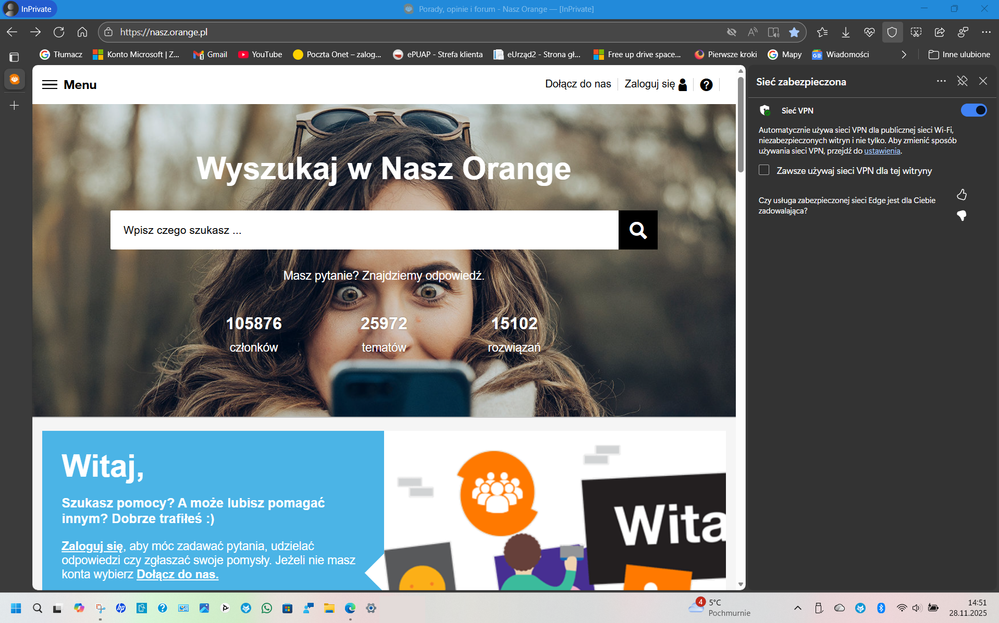Open more options menu in Sieć zabezpieczona panel
Viewport: 999px width, 623px height.
click(940, 81)
